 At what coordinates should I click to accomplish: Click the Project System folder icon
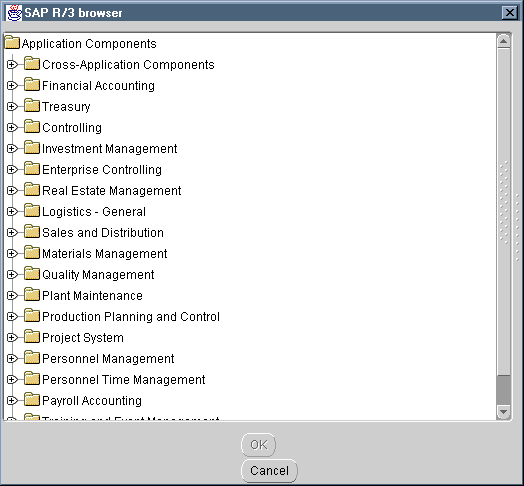[32, 337]
